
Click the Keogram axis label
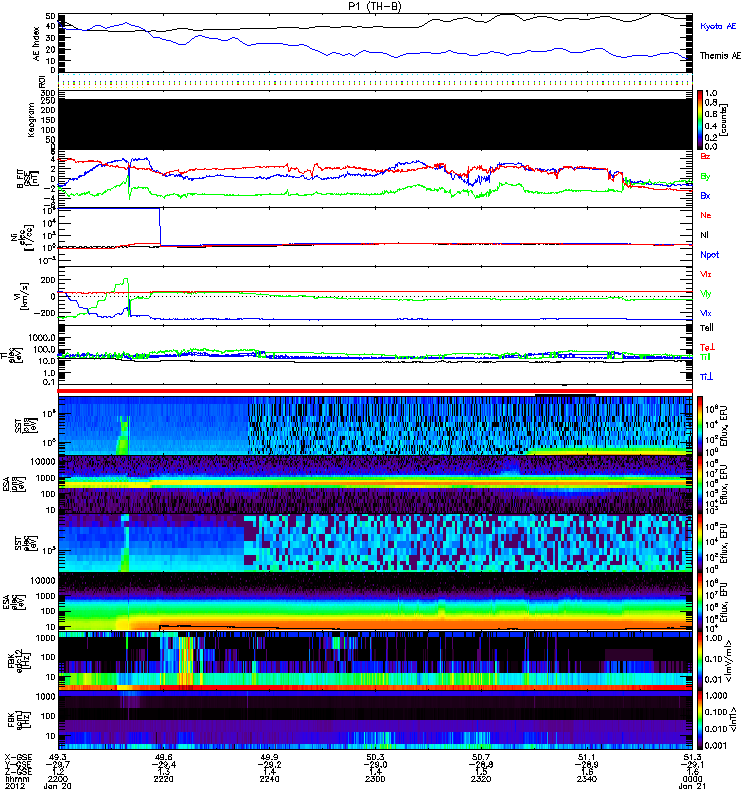tap(31, 120)
